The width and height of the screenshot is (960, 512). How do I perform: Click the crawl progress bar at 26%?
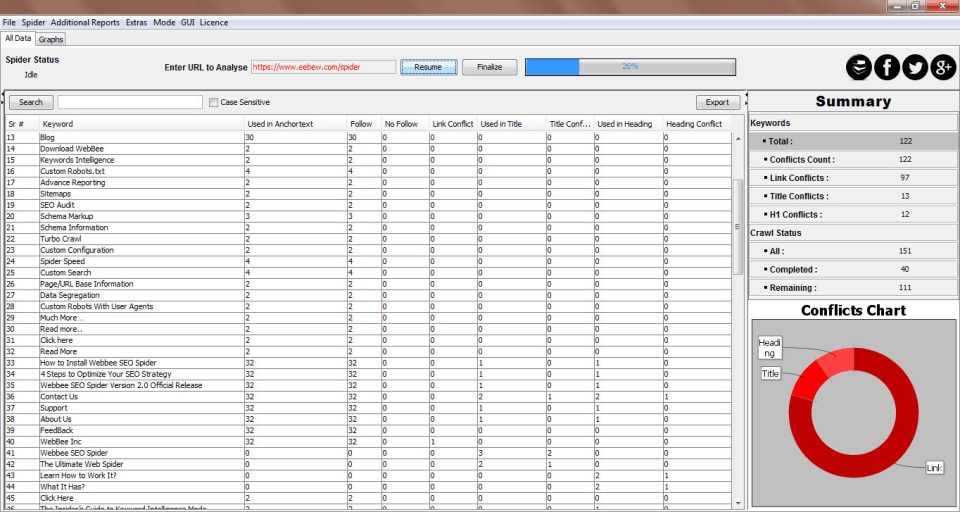click(x=630, y=67)
